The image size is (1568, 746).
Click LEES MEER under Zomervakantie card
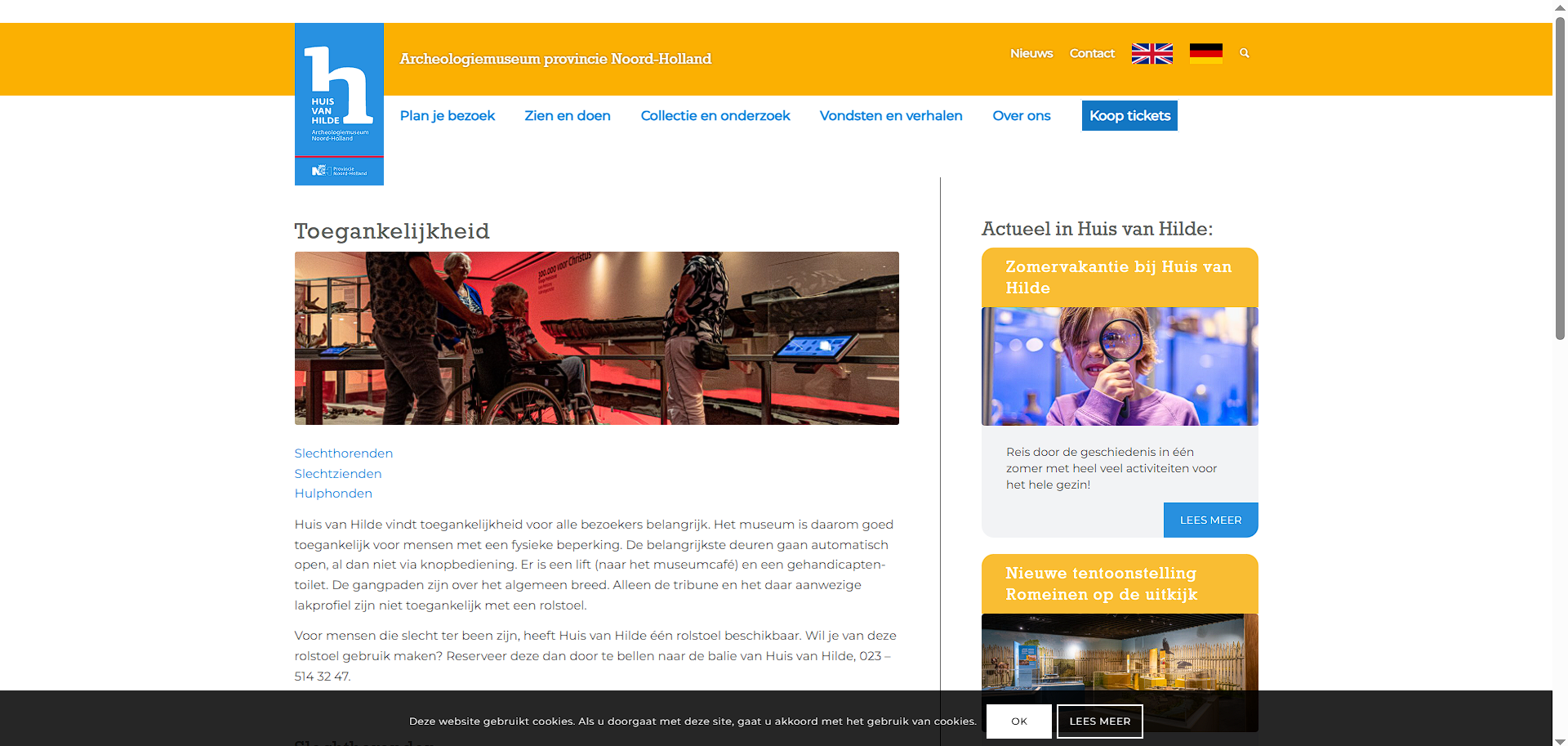click(1210, 520)
